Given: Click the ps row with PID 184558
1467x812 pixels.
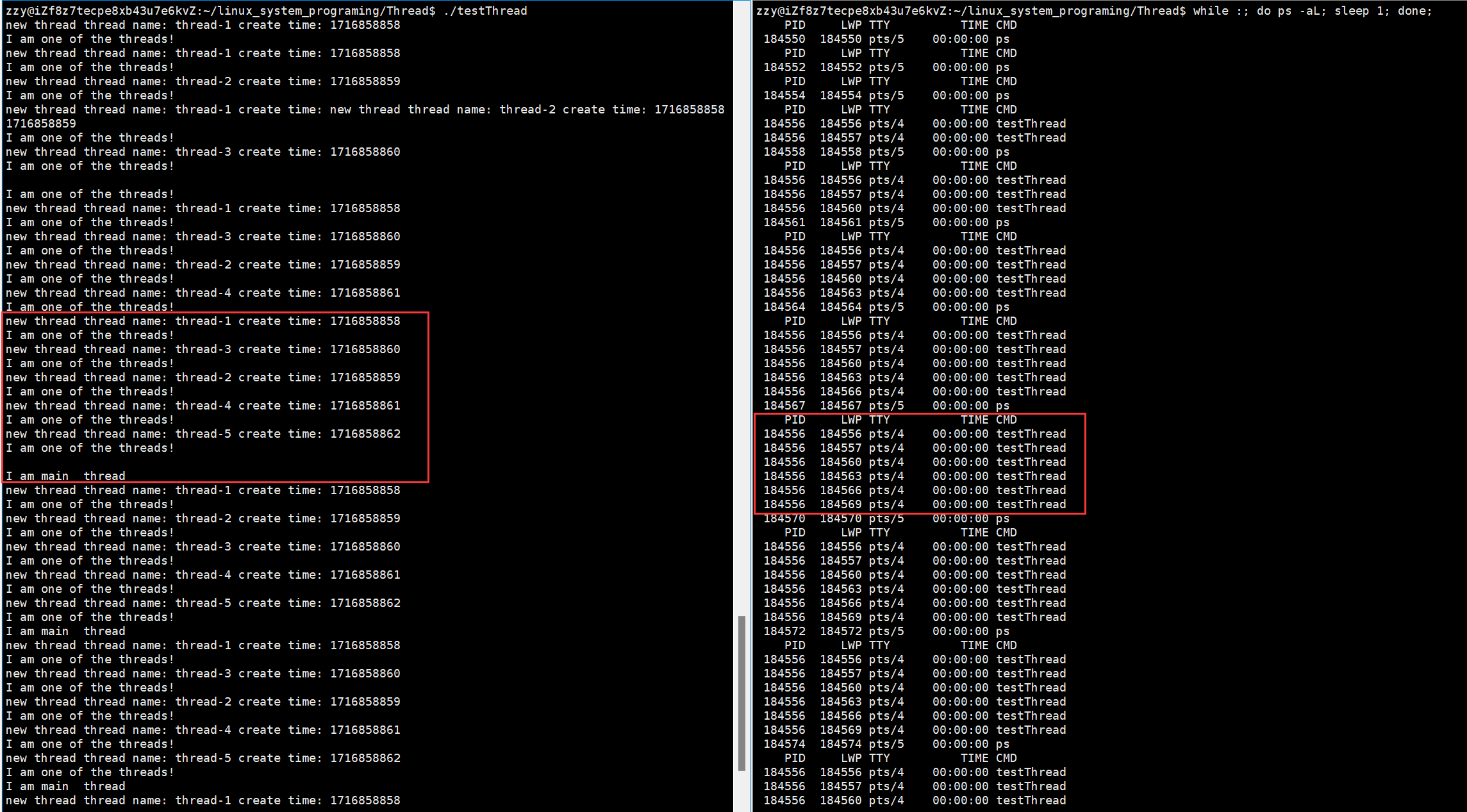Looking at the screenshot, I should (886, 152).
